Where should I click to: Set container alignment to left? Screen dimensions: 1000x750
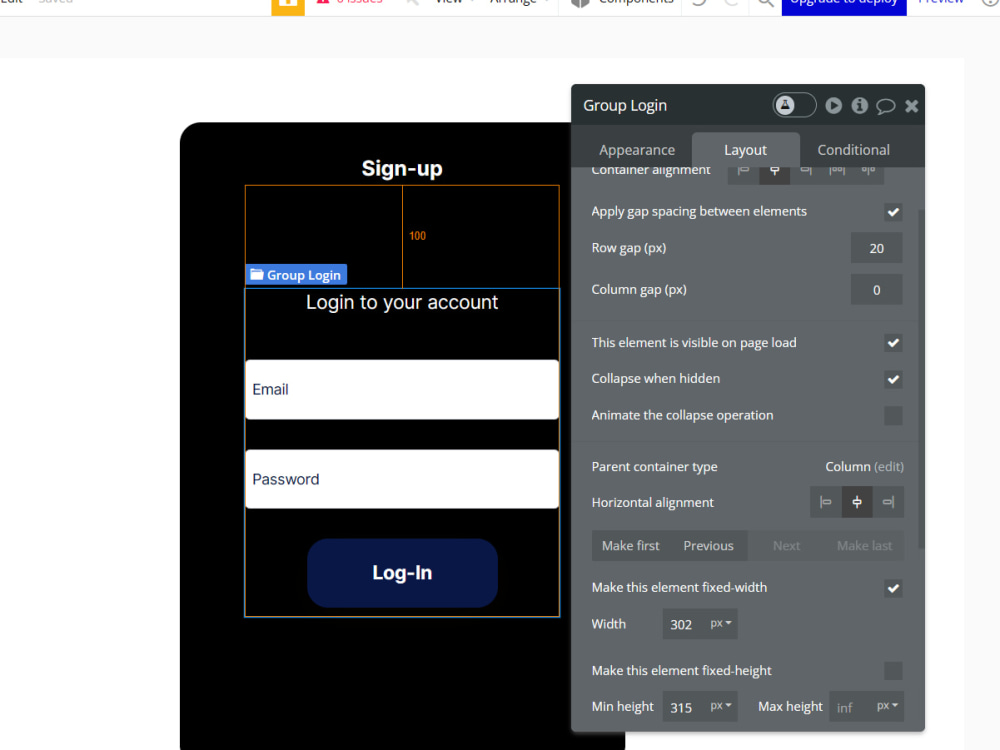(743, 173)
